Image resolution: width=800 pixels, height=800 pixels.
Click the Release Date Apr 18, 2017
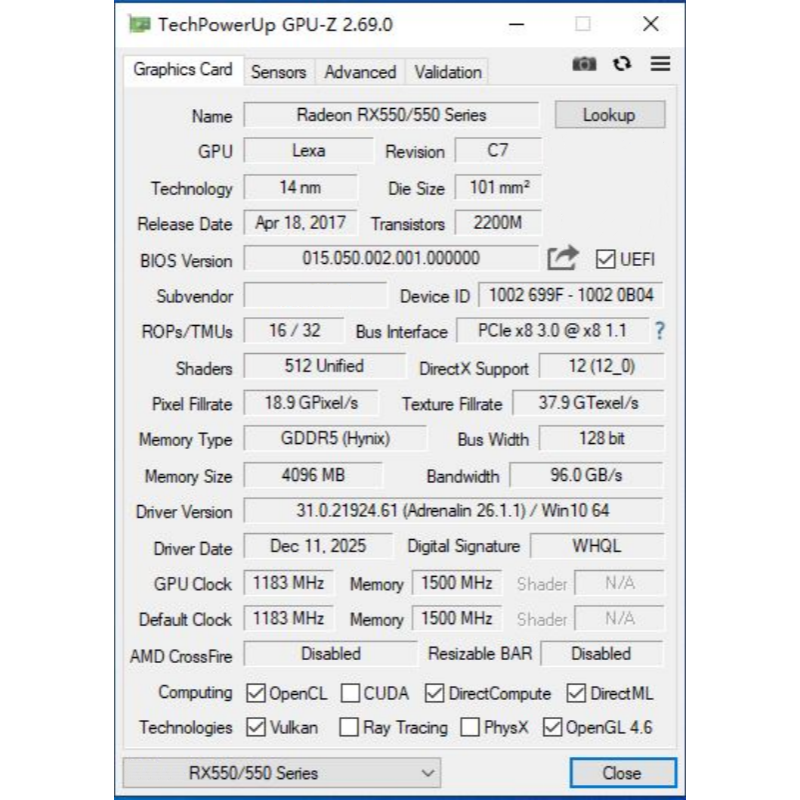(x=301, y=223)
